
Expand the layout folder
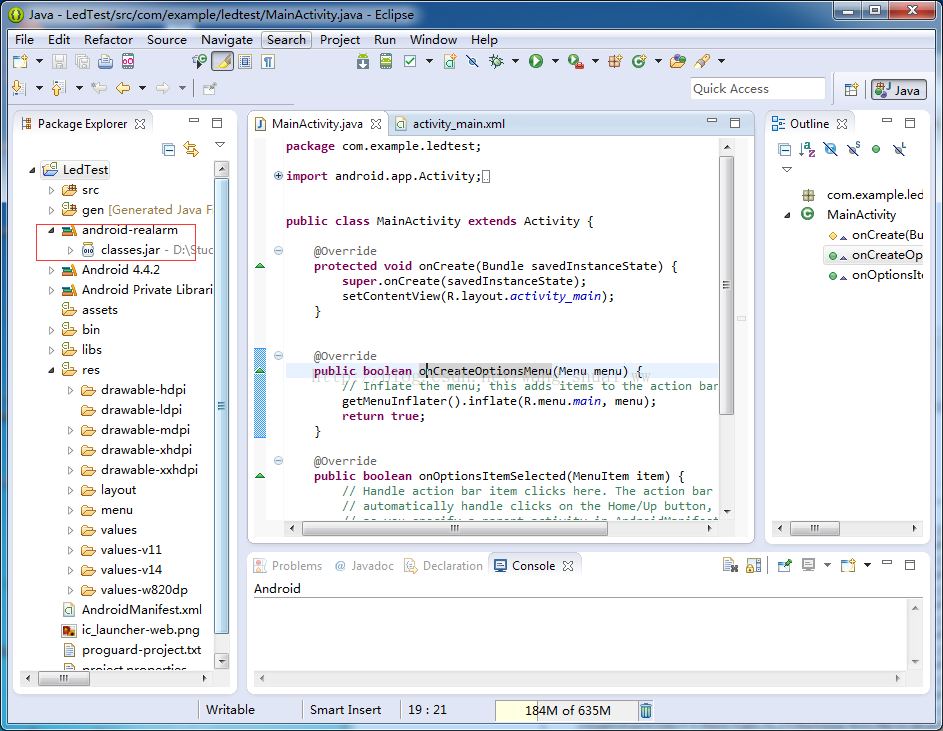tap(70, 490)
